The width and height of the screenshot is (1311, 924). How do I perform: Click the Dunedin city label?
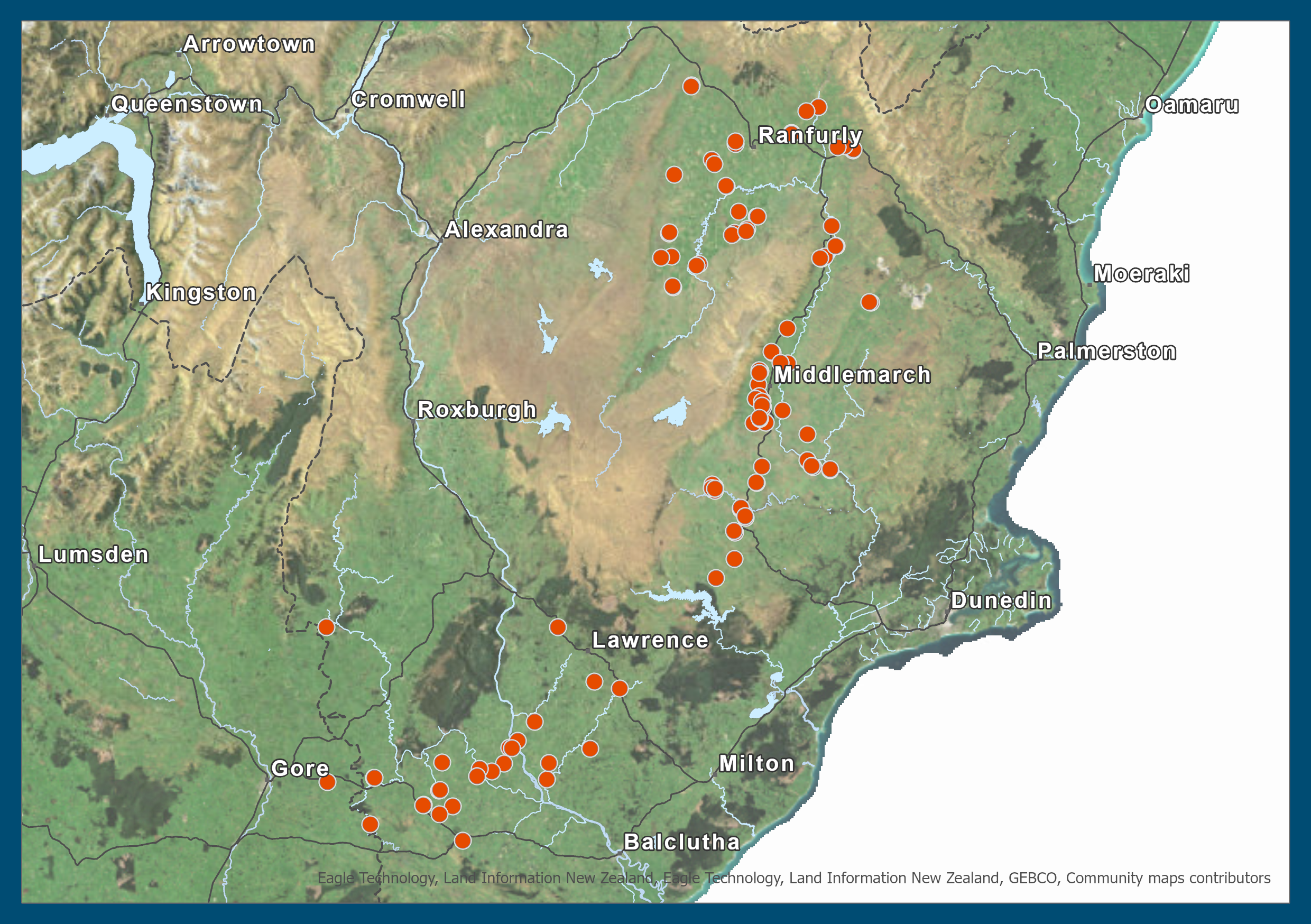1001,600
